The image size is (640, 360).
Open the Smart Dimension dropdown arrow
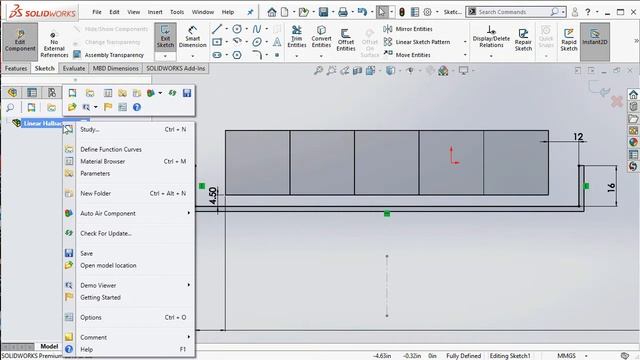[192, 56]
